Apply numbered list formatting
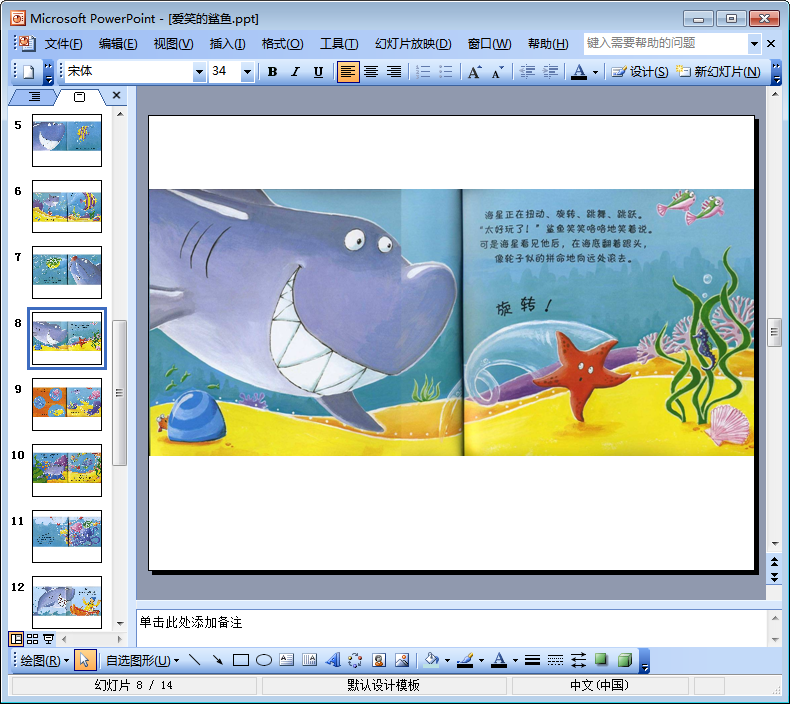The height and width of the screenshot is (704, 790). [x=424, y=72]
